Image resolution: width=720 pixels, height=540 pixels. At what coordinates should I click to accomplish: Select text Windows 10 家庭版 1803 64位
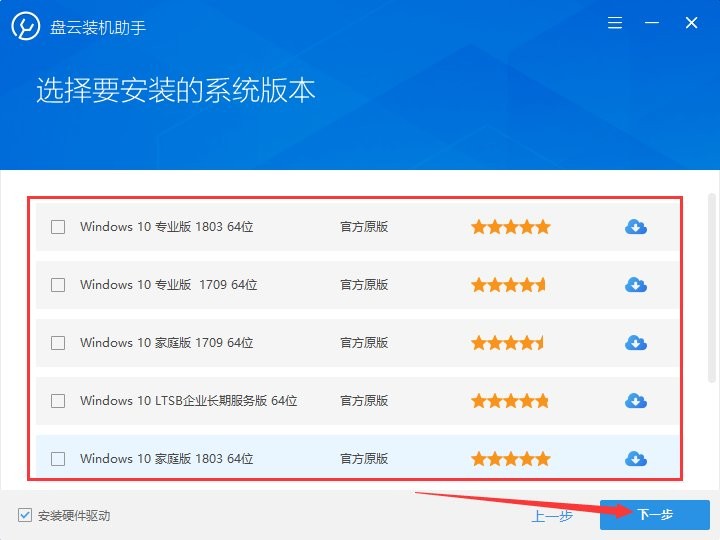[x=167, y=459]
